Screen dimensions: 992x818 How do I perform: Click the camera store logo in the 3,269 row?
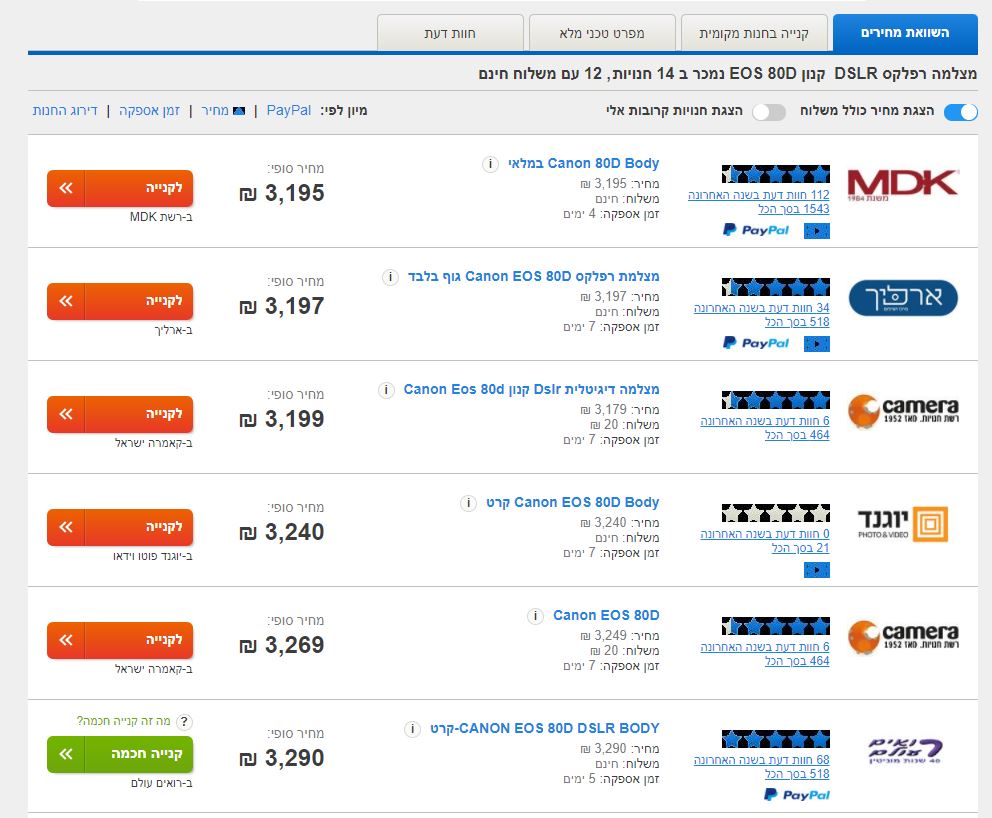(x=903, y=636)
